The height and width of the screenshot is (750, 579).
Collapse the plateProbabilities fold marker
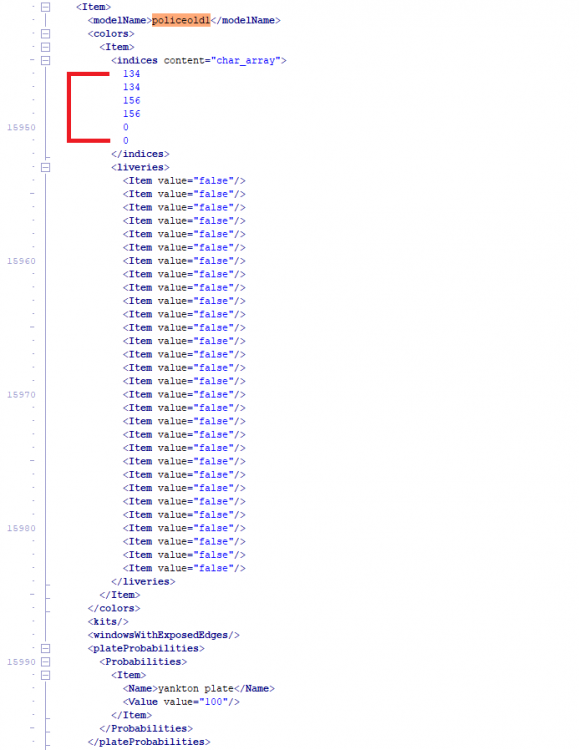pos(45,649)
